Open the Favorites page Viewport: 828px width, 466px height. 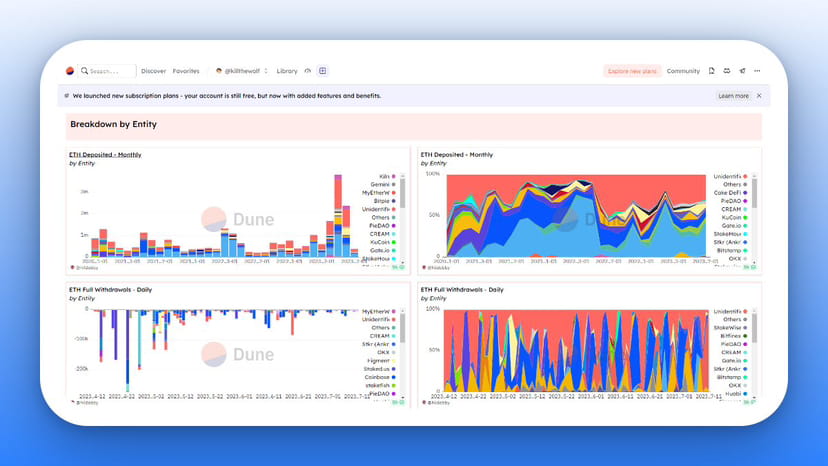coord(186,71)
